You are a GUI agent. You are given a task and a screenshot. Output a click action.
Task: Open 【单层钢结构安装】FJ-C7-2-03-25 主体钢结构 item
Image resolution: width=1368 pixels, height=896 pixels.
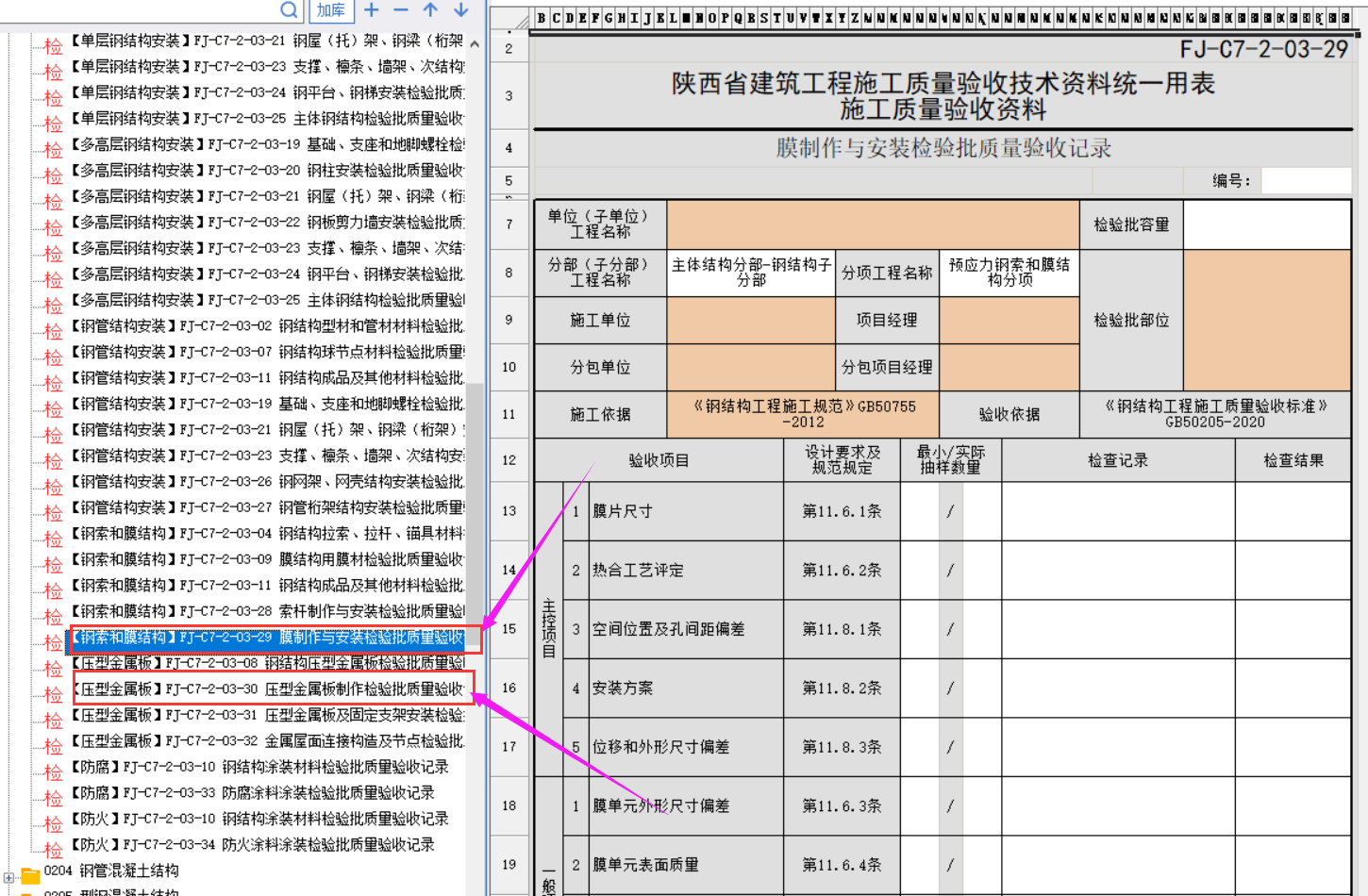(267, 119)
